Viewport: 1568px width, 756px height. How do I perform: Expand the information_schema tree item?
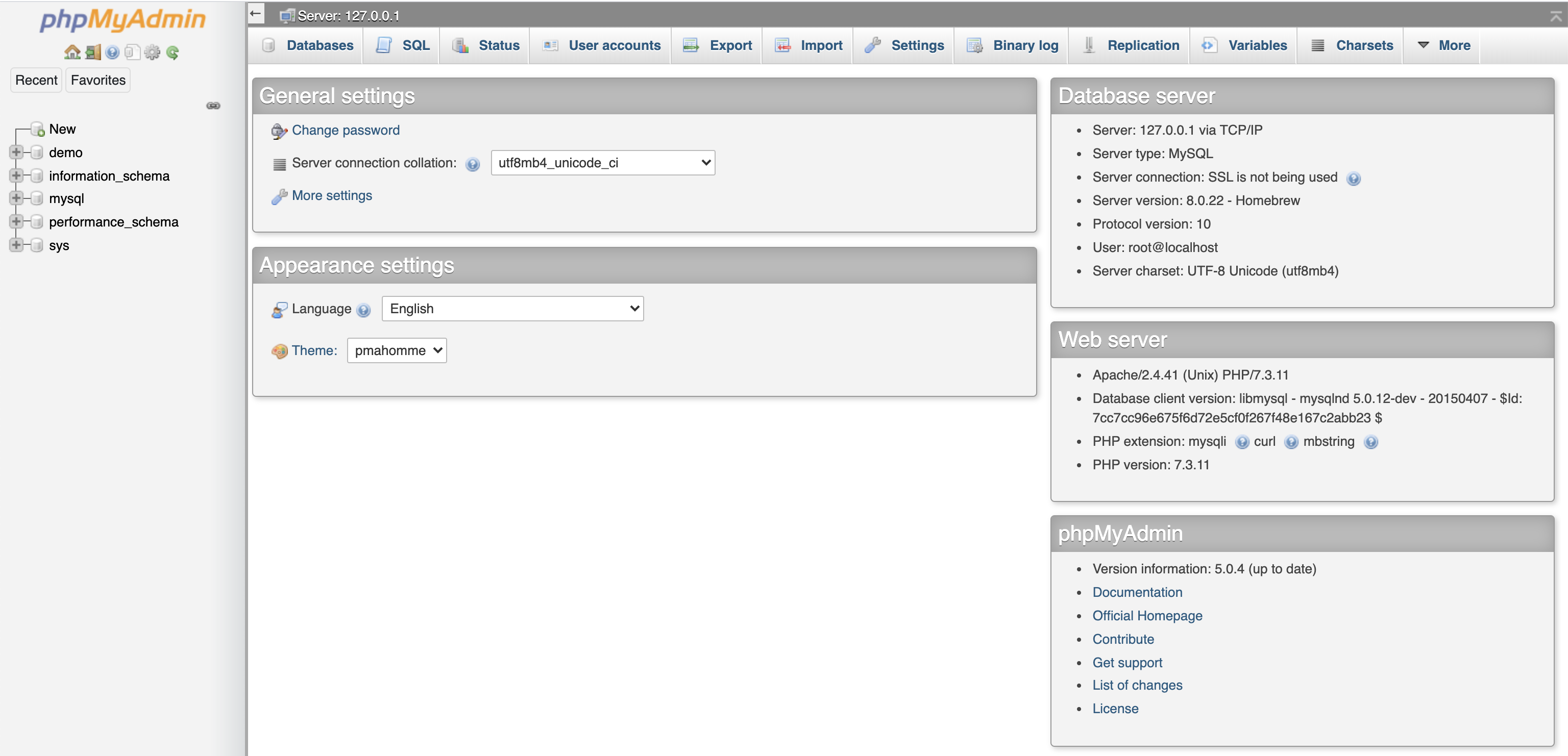coord(16,175)
